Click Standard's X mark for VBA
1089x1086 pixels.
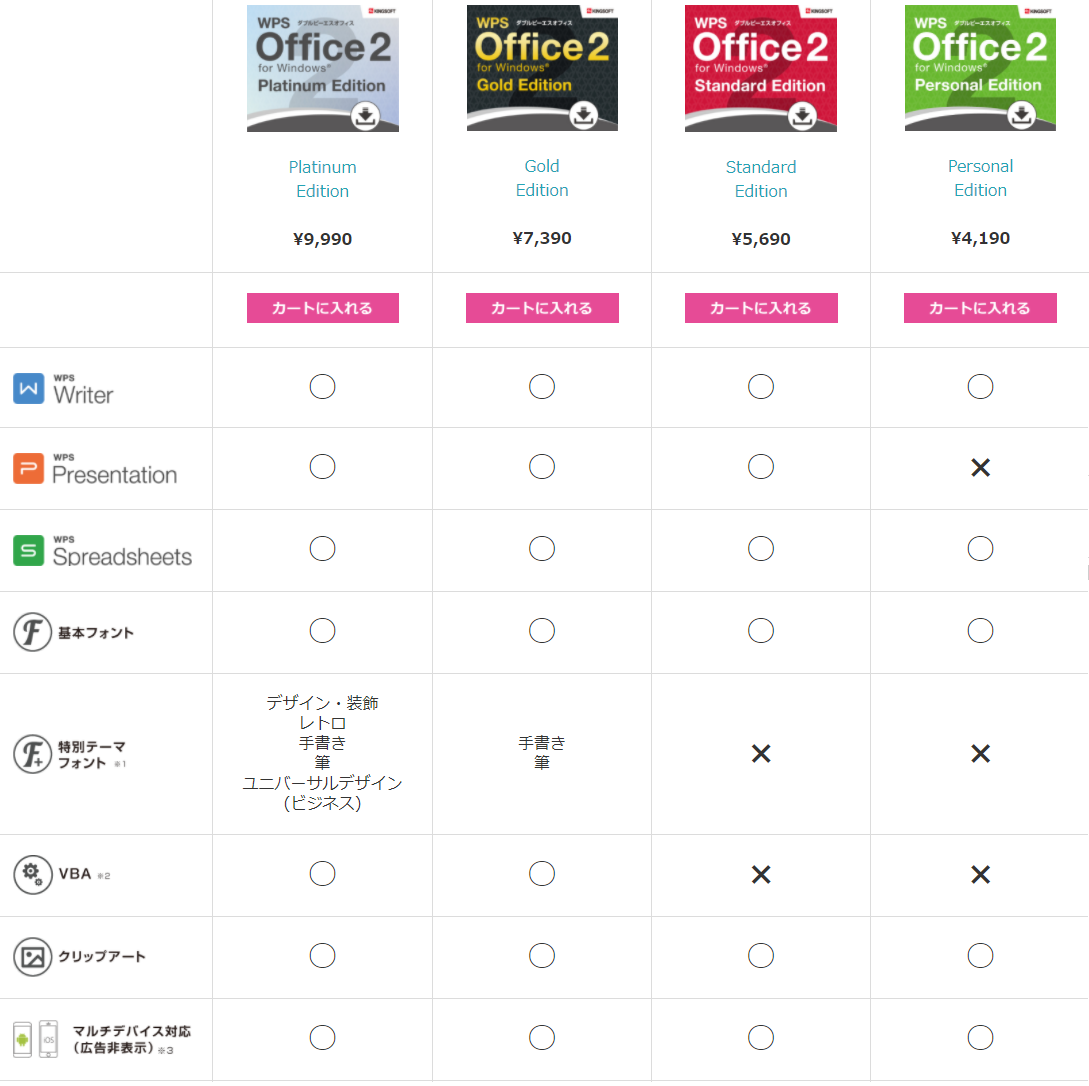760,875
